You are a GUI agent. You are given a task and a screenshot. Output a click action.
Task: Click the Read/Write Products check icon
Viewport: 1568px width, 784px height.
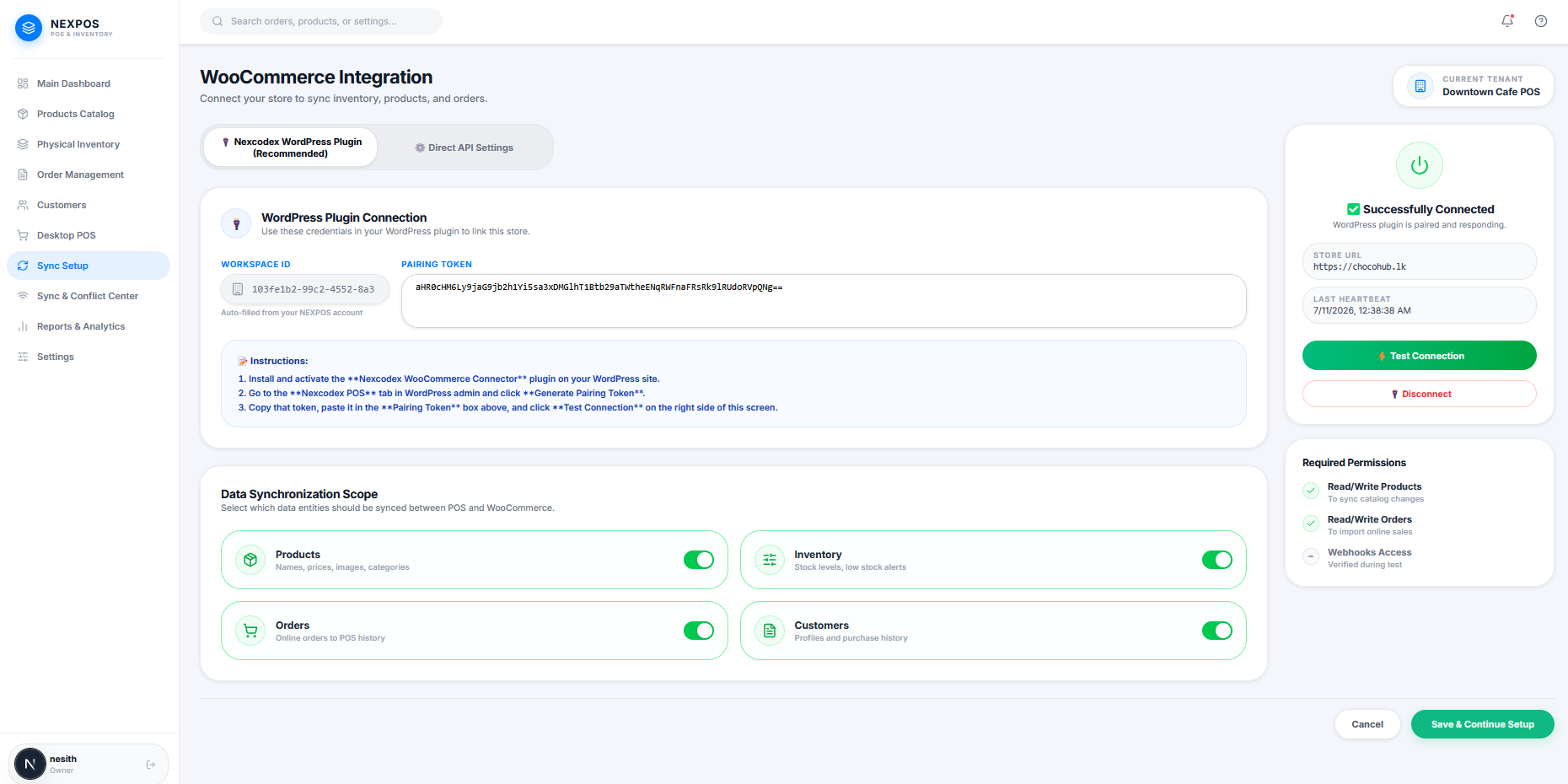pyautogui.click(x=1311, y=491)
